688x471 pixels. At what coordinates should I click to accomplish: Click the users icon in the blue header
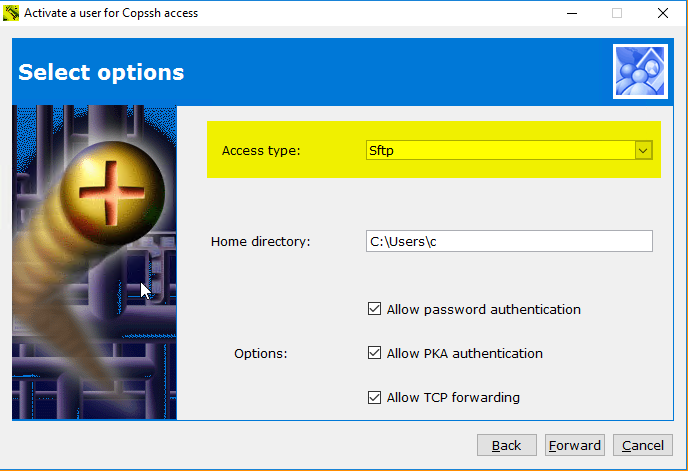click(x=640, y=72)
